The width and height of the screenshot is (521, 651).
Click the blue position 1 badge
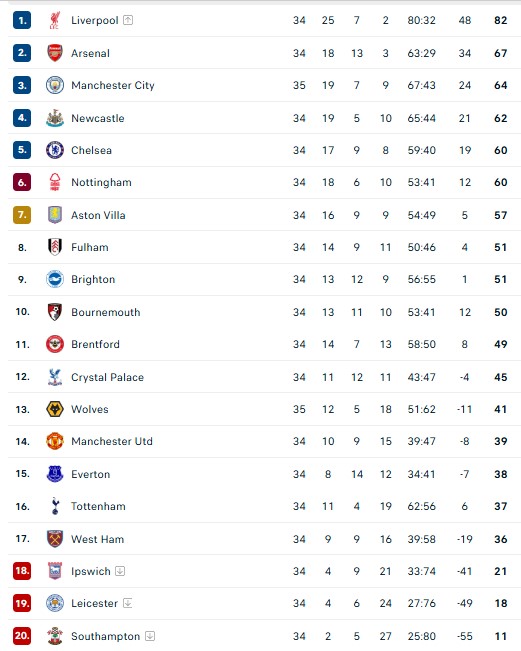coord(22,20)
